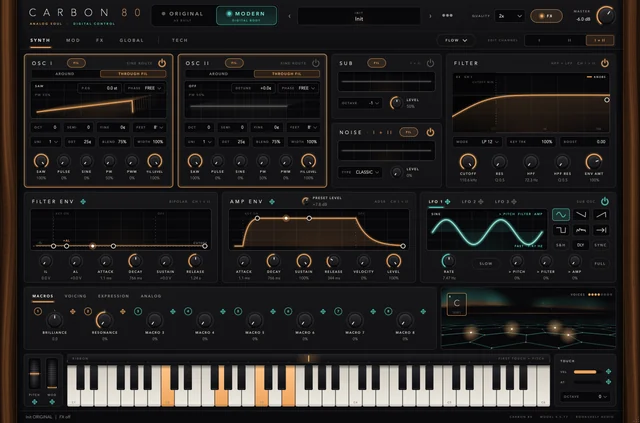Open the EXPRESSION tab
The image size is (640, 423).
point(113,296)
